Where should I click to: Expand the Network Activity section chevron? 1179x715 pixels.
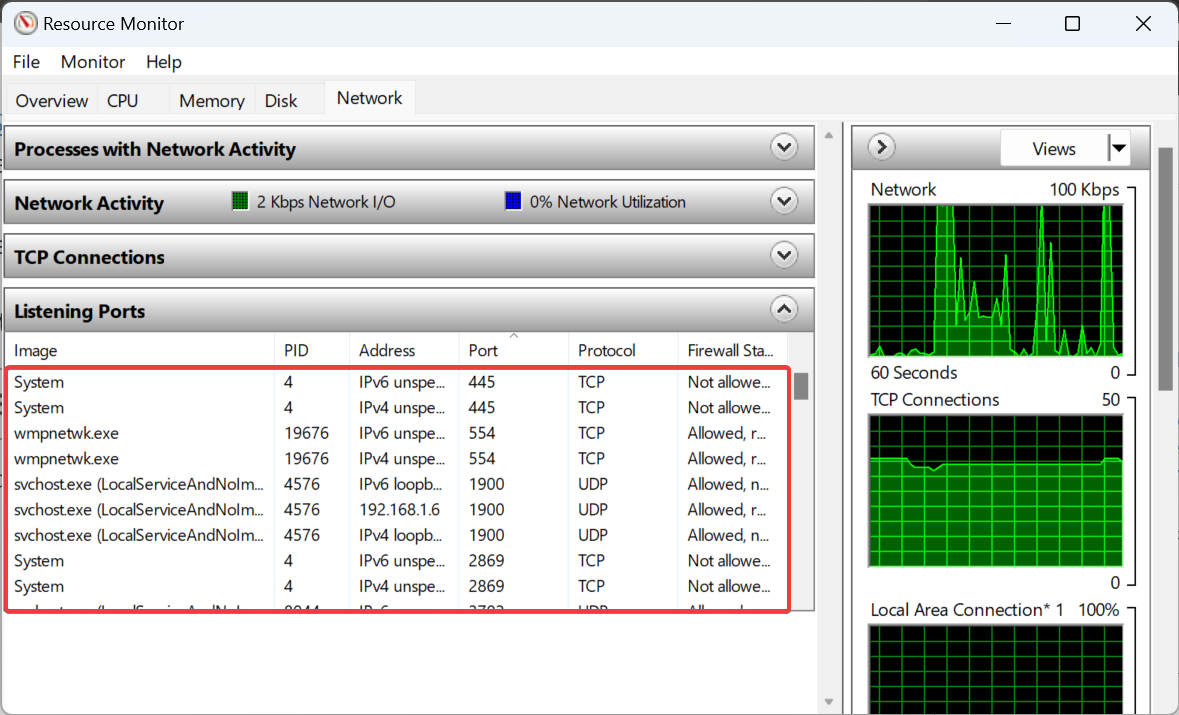(x=783, y=201)
